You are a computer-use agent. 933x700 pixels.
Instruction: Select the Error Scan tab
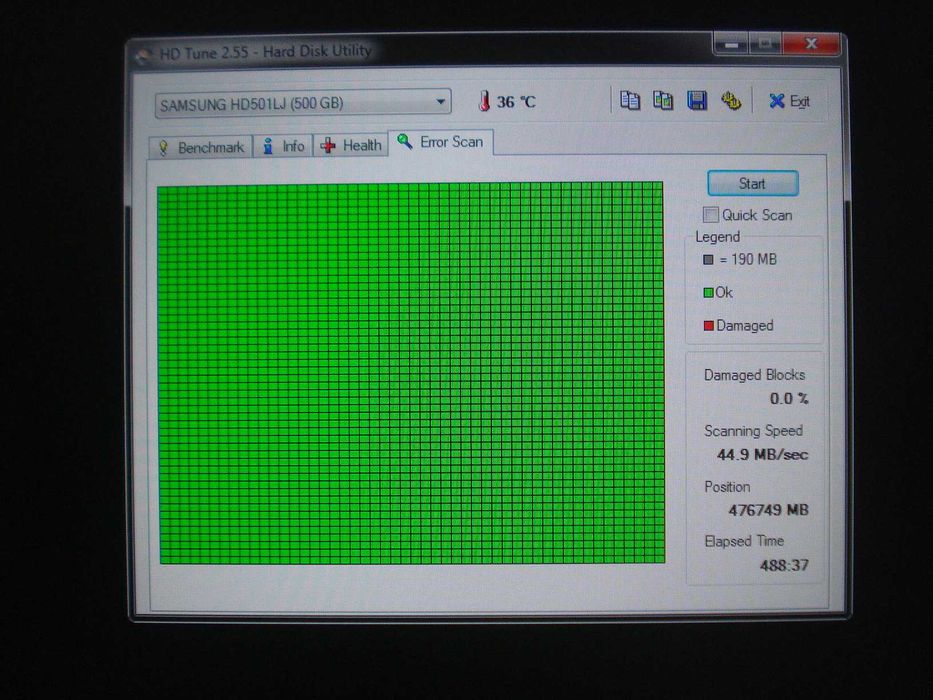[x=441, y=142]
